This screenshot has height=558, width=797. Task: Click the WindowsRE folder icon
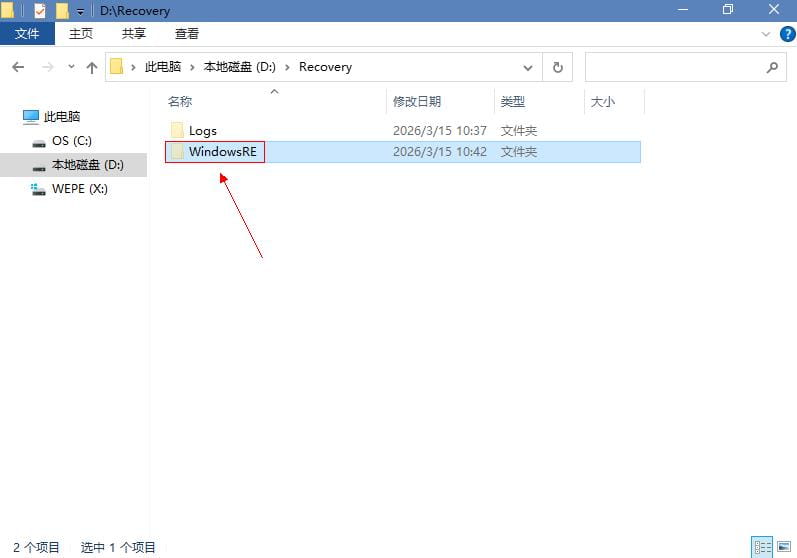tap(177, 151)
